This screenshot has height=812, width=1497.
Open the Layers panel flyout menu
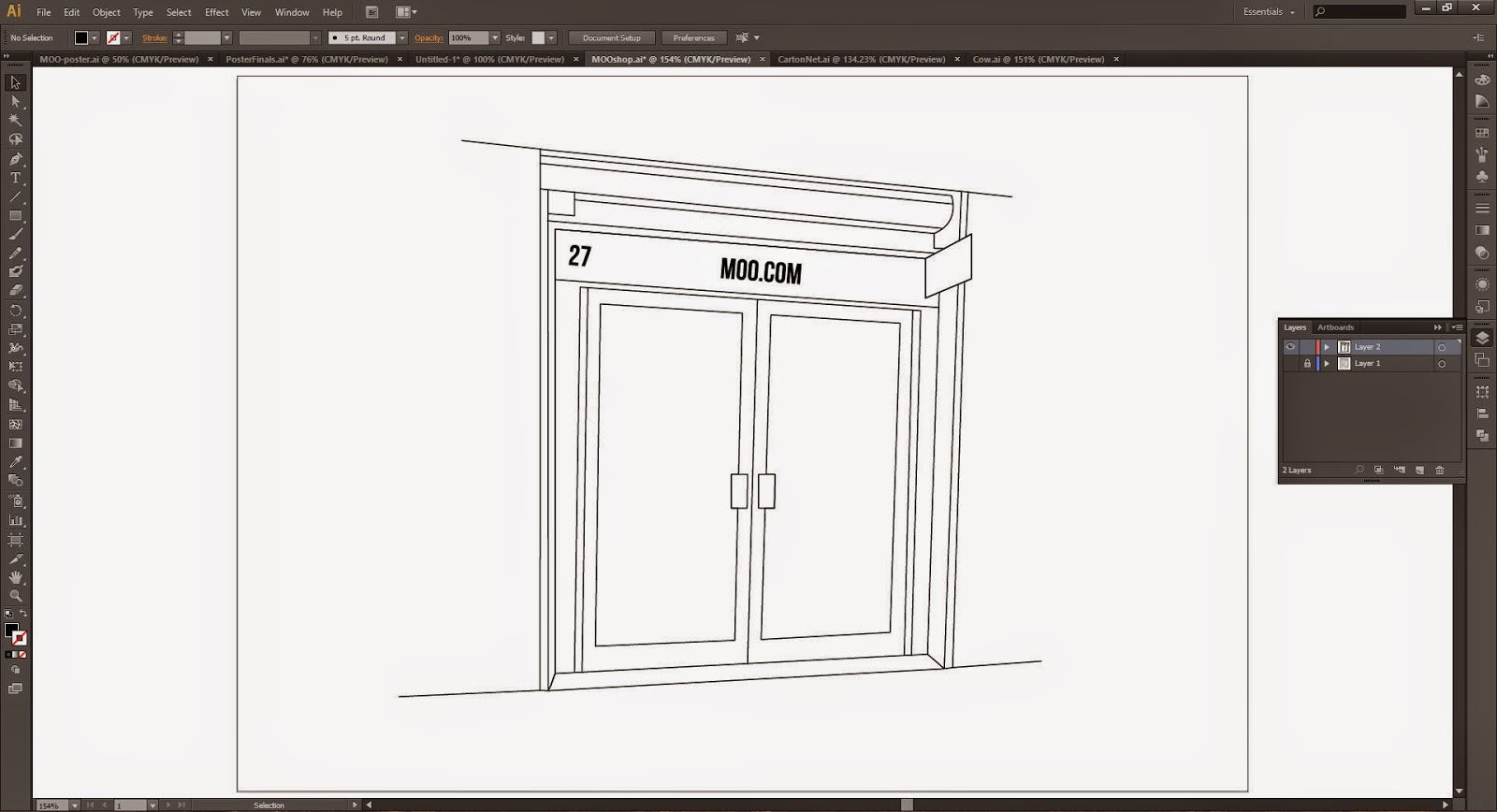tap(1456, 327)
